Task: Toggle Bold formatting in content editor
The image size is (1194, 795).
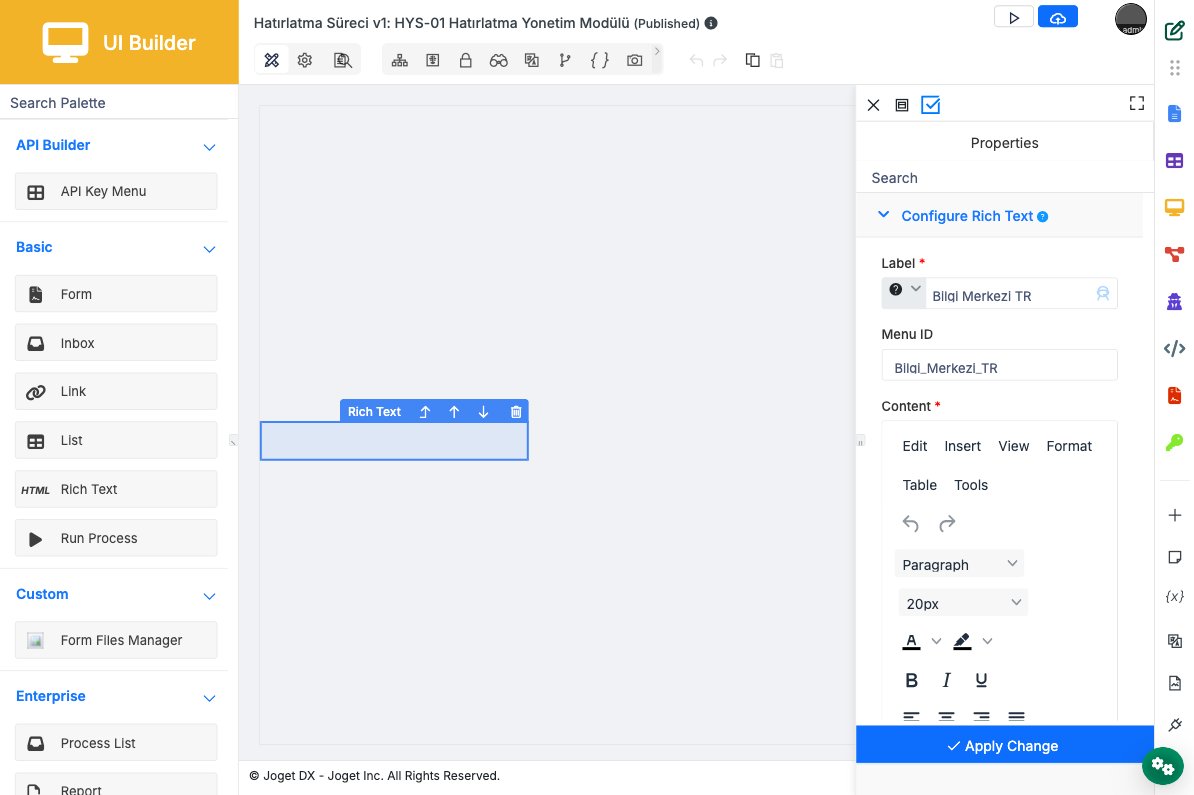Action: pyautogui.click(x=911, y=680)
